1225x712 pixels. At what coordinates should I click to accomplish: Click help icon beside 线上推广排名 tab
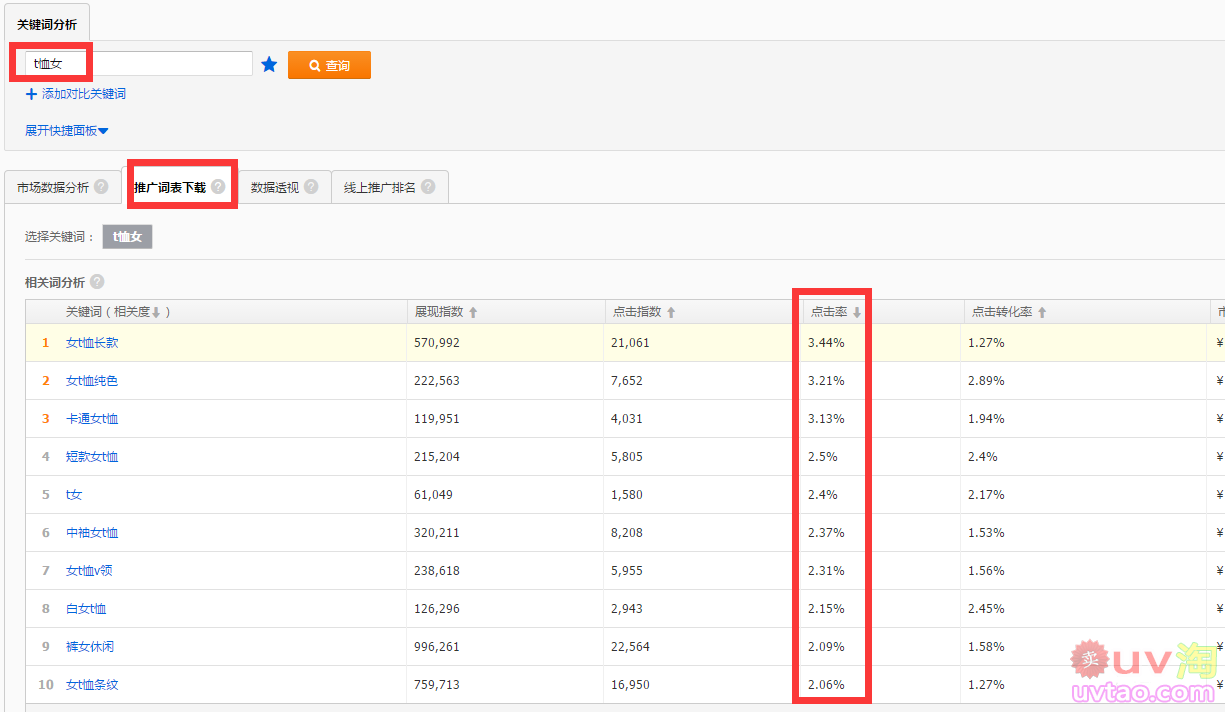[x=428, y=187]
